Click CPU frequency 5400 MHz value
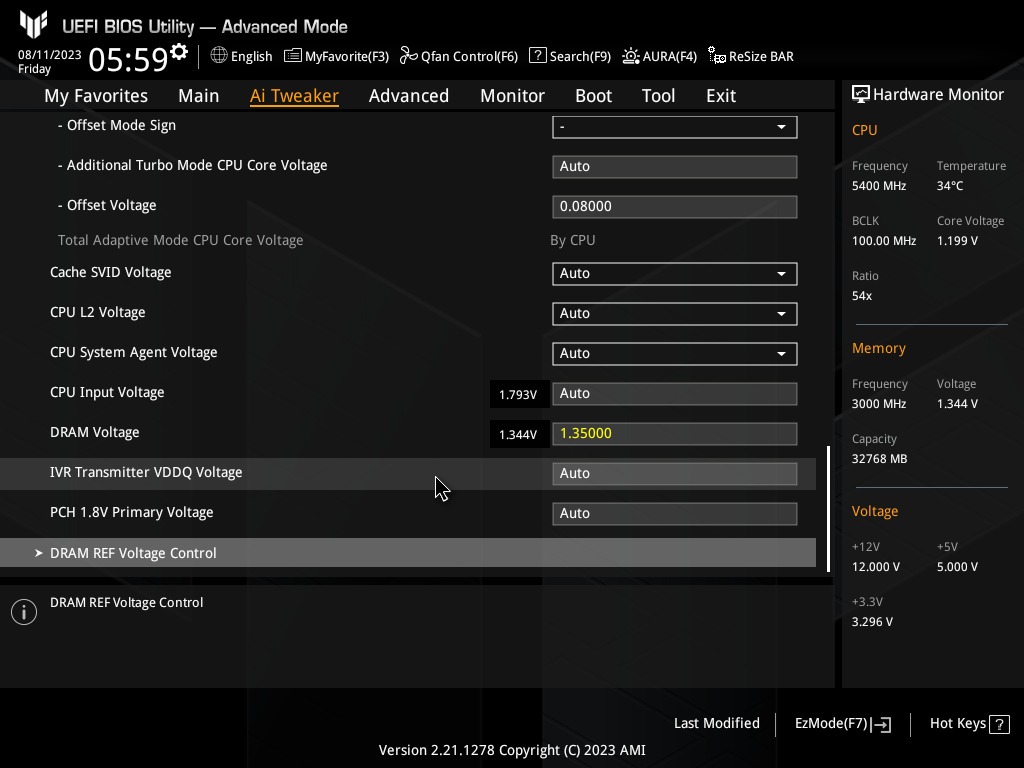1024x768 pixels. click(878, 186)
